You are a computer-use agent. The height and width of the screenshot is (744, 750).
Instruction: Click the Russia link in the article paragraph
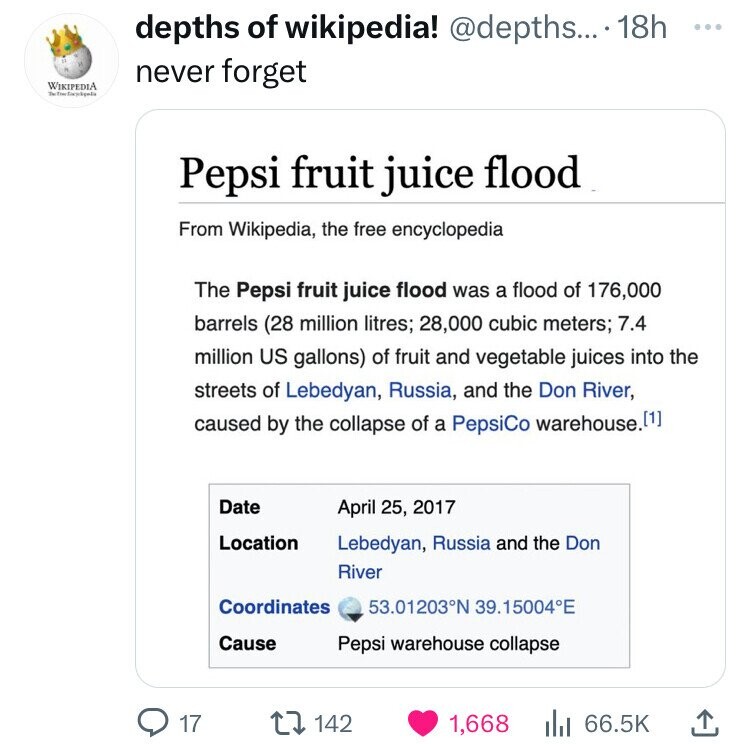[x=420, y=389]
